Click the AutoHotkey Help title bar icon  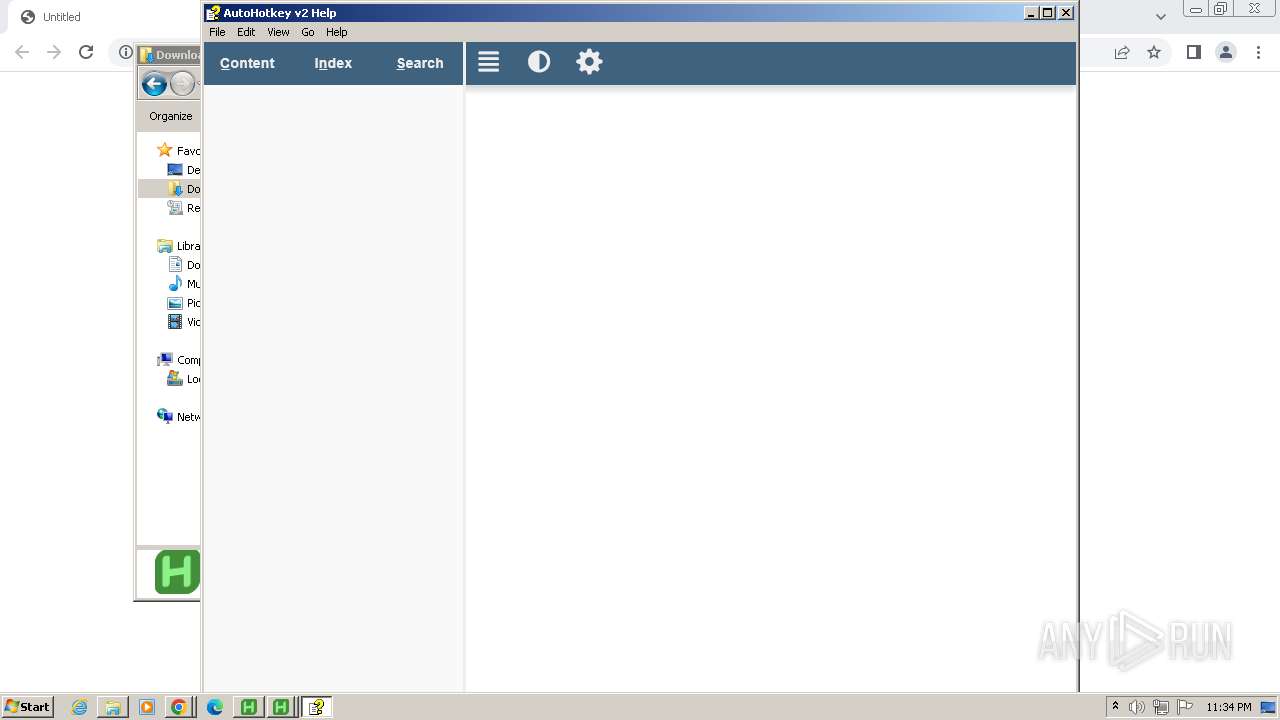point(213,13)
